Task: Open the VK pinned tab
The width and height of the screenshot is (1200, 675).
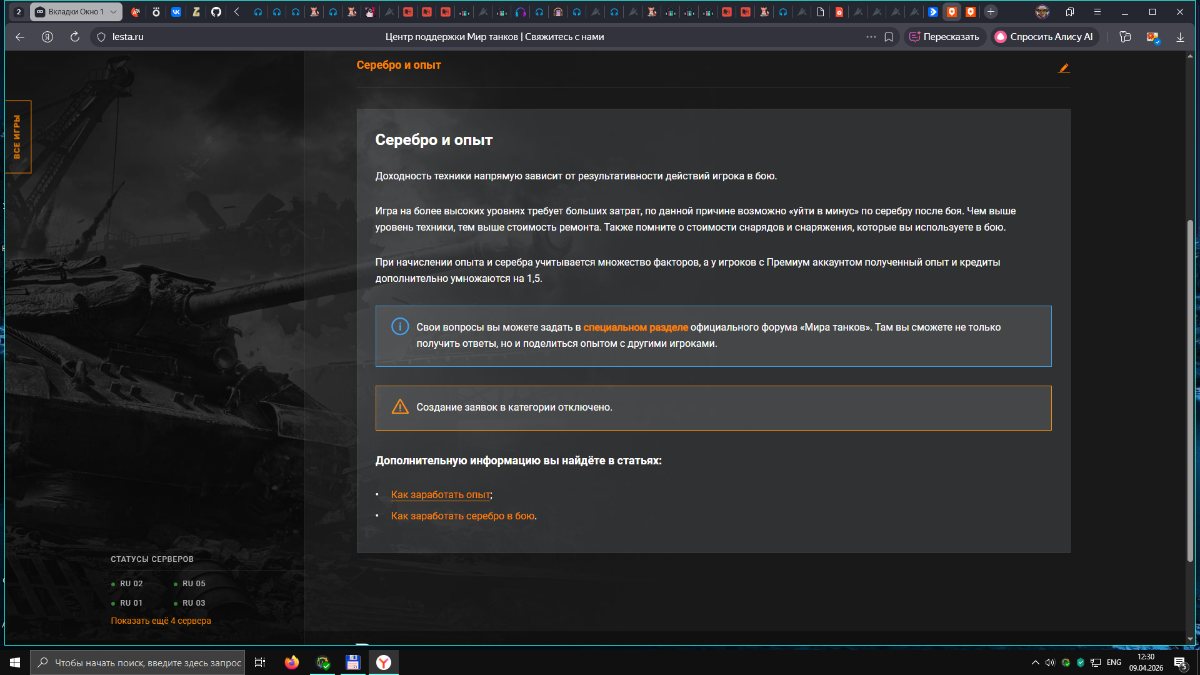Action: coord(176,12)
